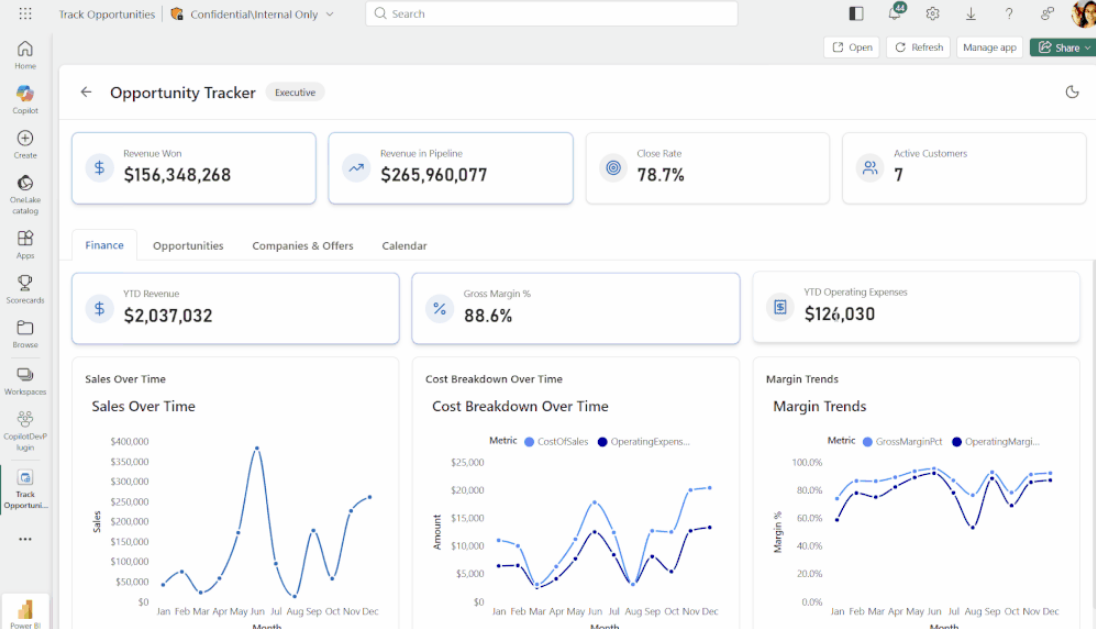Click the Manage app button

tap(989, 48)
